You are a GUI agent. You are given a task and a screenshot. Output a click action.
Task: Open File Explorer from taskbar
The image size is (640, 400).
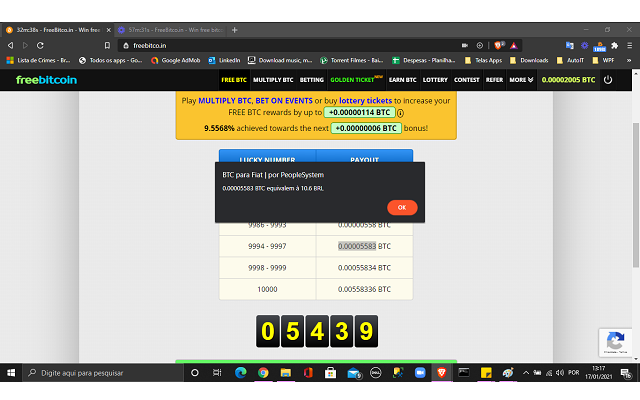click(x=286, y=373)
